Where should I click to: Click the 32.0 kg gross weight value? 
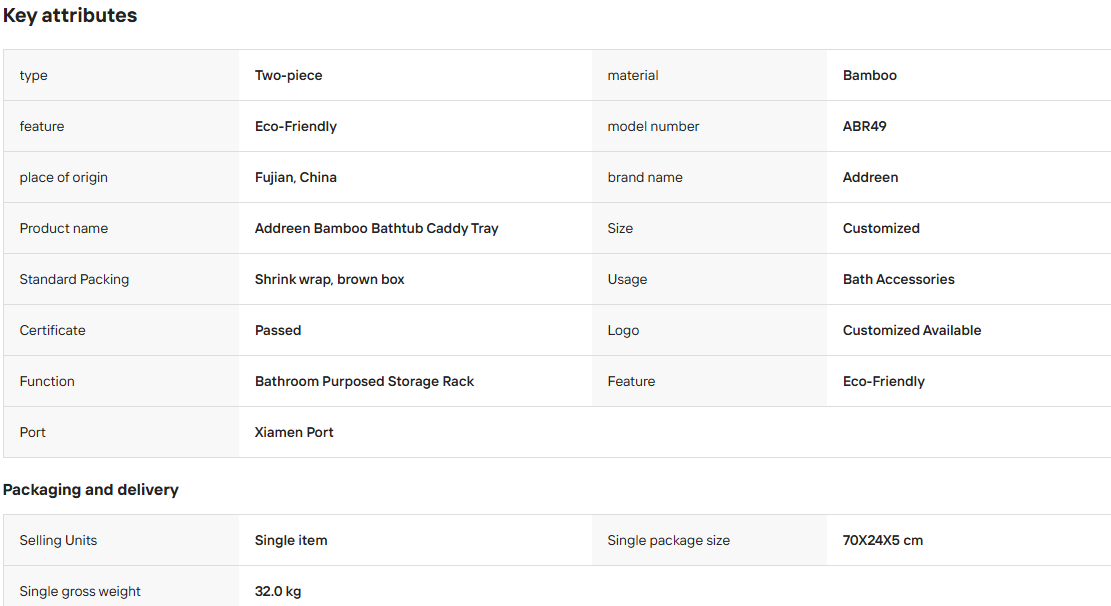pyautogui.click(x=278, y=591)
